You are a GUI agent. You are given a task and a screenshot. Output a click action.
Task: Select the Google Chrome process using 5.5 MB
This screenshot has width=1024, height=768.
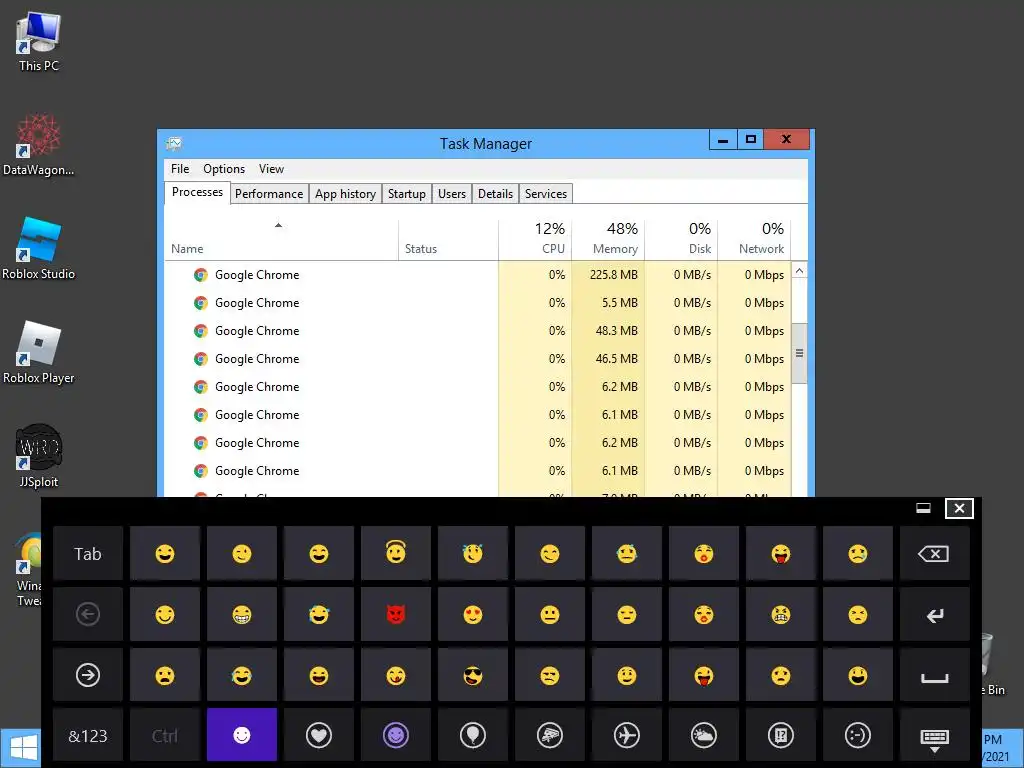click(x=478, y=303)
